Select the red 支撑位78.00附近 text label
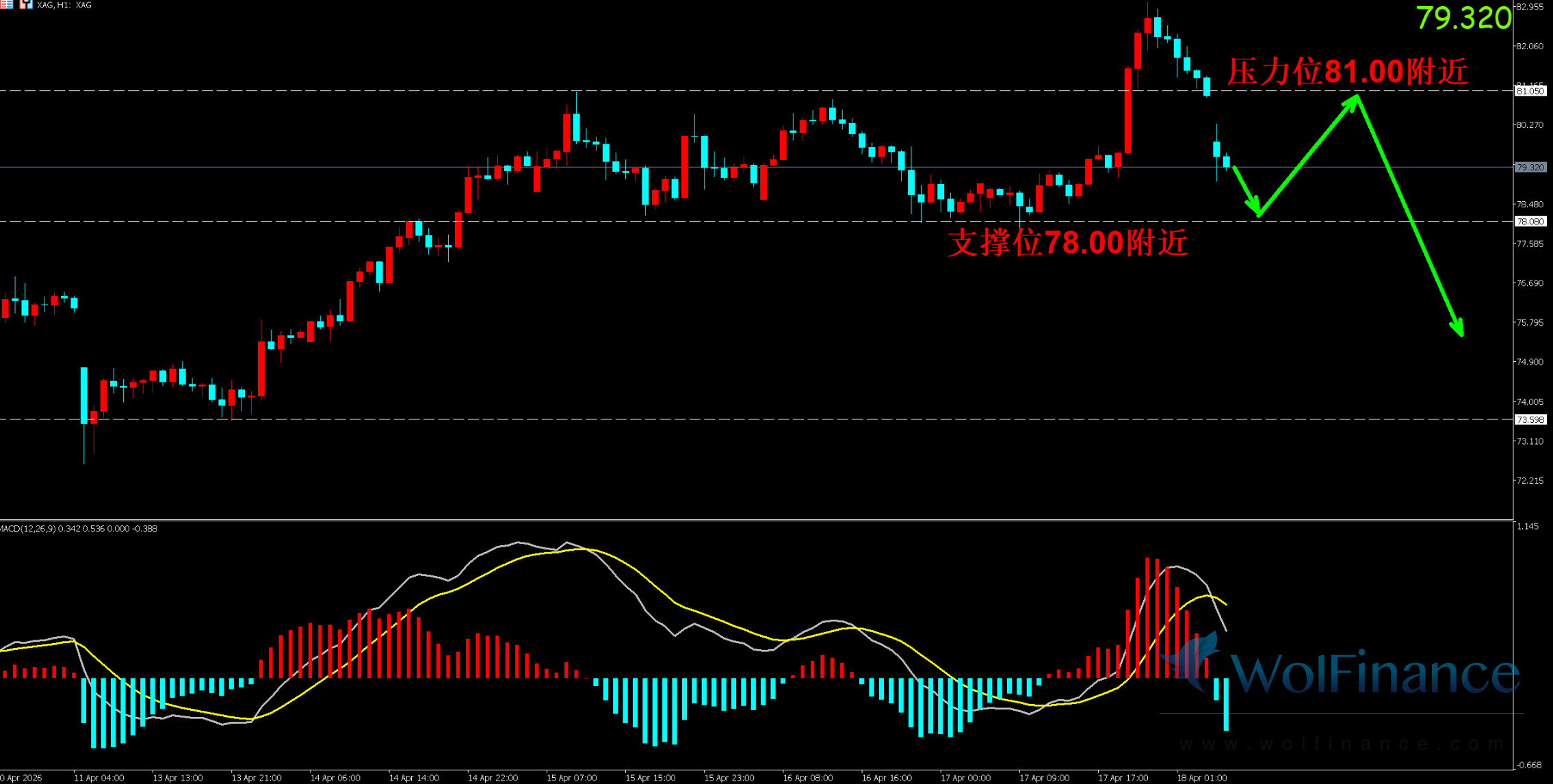 point(1067,243)
